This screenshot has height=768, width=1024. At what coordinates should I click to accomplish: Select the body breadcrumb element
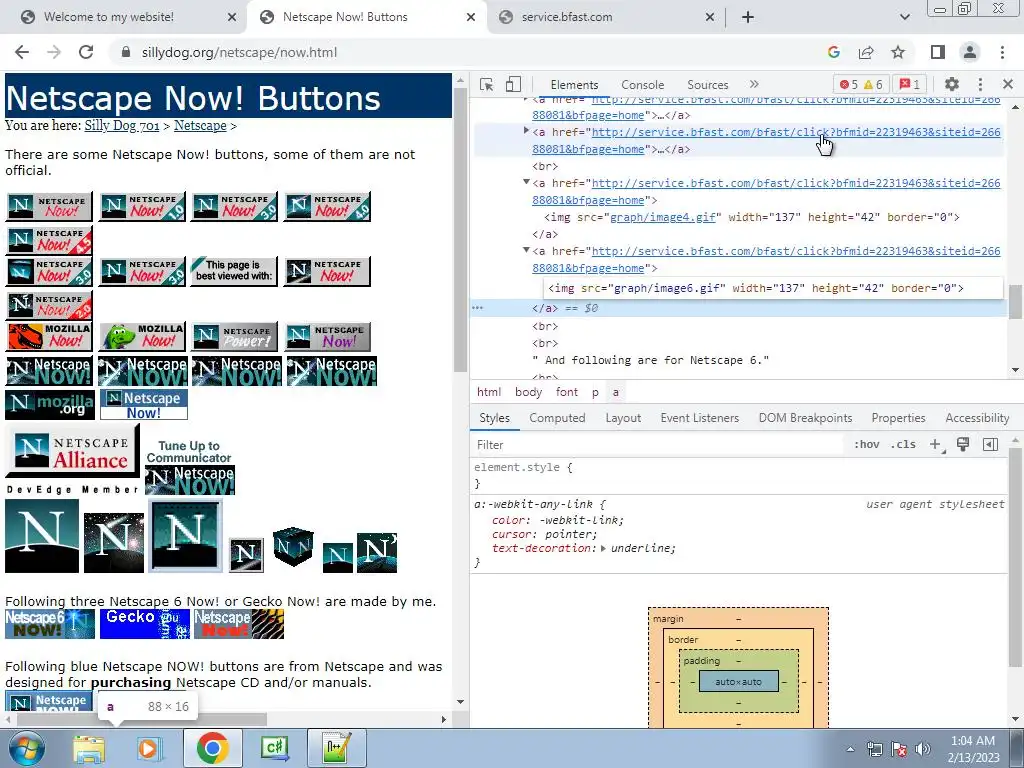pyautogui.click(x=528, y=392)
